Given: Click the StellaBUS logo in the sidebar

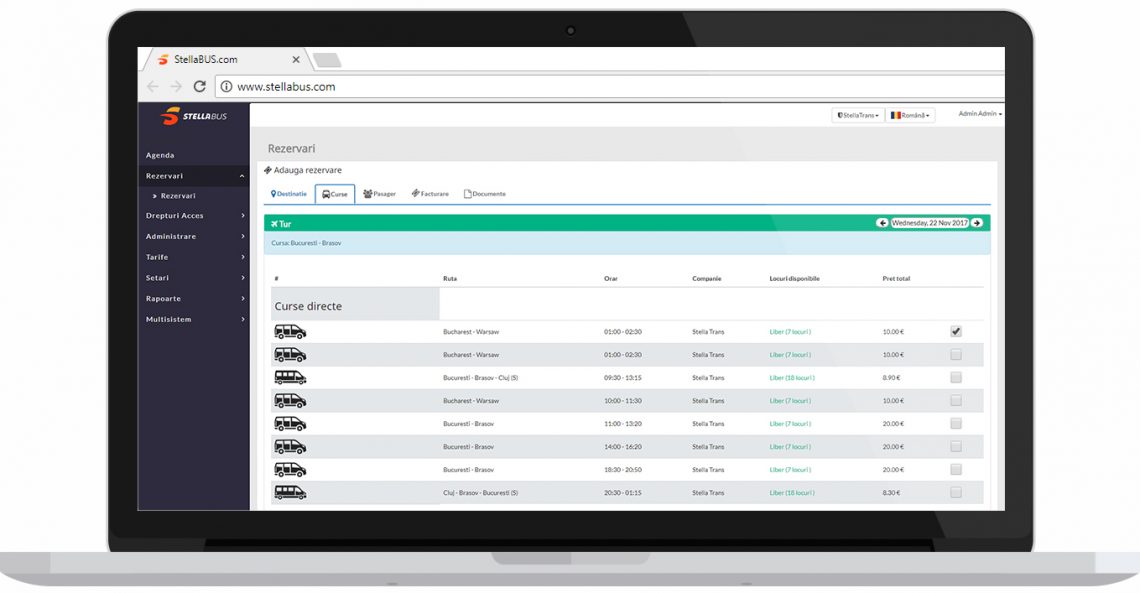Looking at the screenshot, I should pyautogui.click(x=193, y=116).
